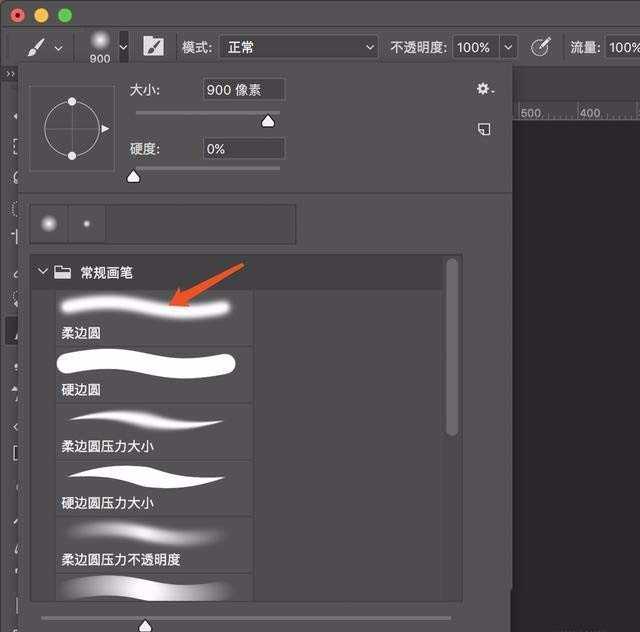Image resolution: width=640 pixels, height=632 pixels.
Task: Click the brush list vertical scrollbar
Action: (452, 350)
